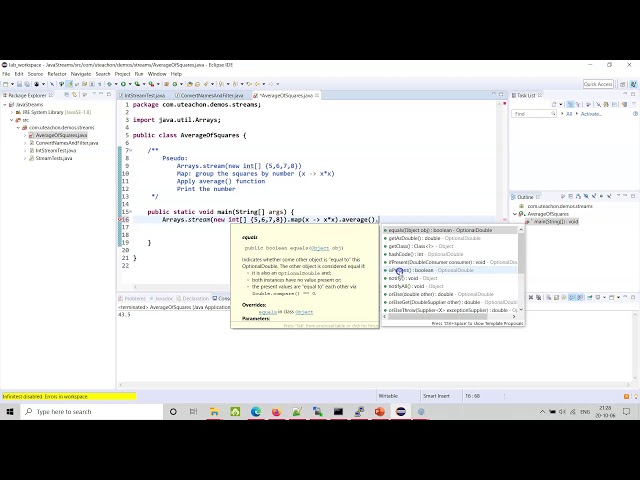Click Link with Editor icon in Package Explorer
The height and width of the screenshot is (480, 640).
point(75,95)
